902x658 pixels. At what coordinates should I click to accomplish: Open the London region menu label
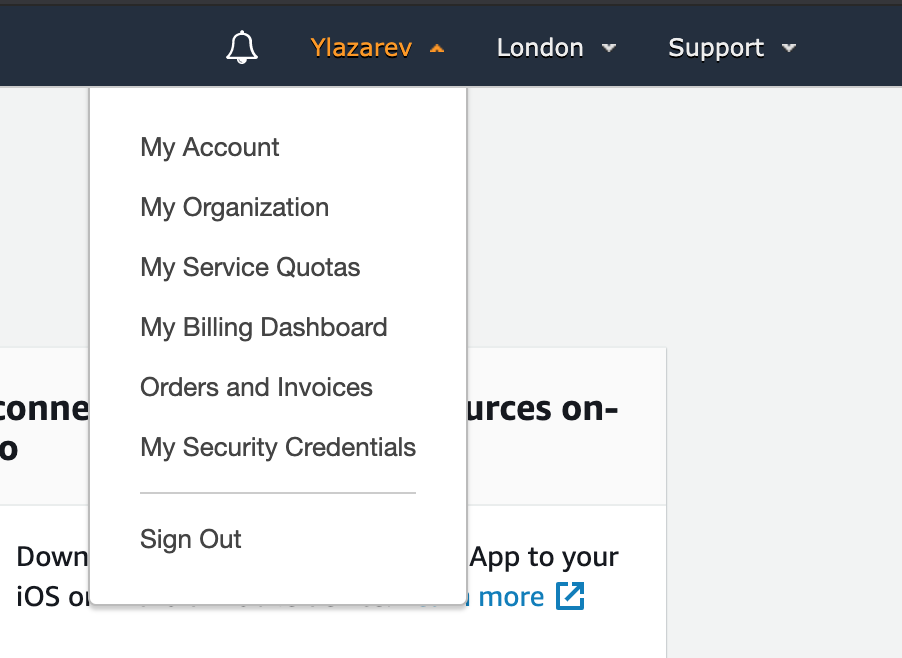[540, 48]
